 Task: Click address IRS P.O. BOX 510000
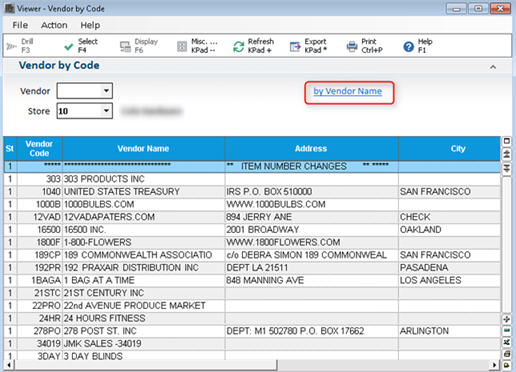click(x=269, y=192)
